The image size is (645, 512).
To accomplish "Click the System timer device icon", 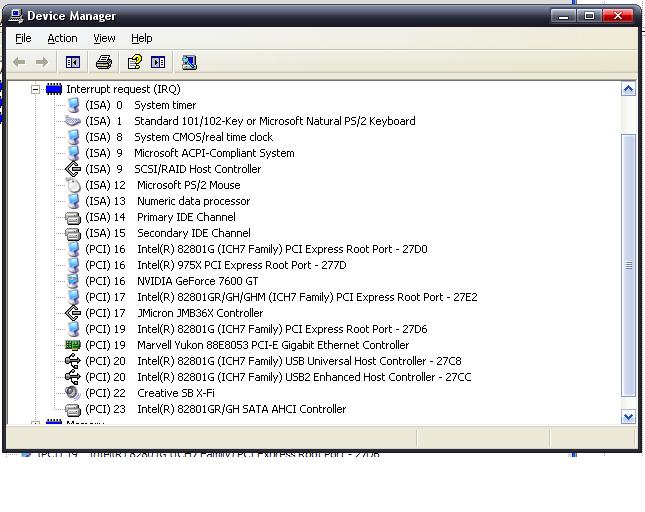I will (73, 105).
